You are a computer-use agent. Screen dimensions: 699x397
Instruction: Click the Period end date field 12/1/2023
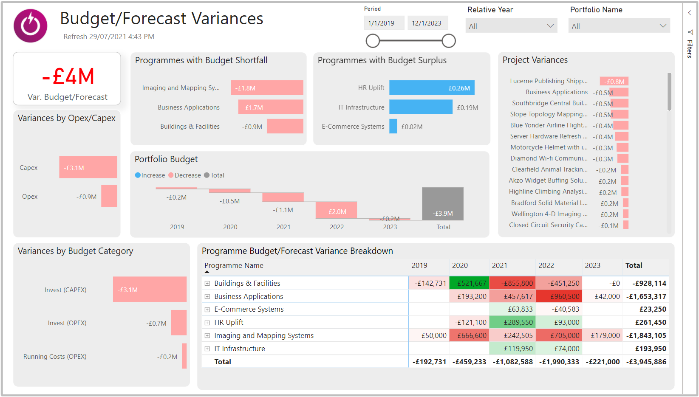click(x=428, y=23)
